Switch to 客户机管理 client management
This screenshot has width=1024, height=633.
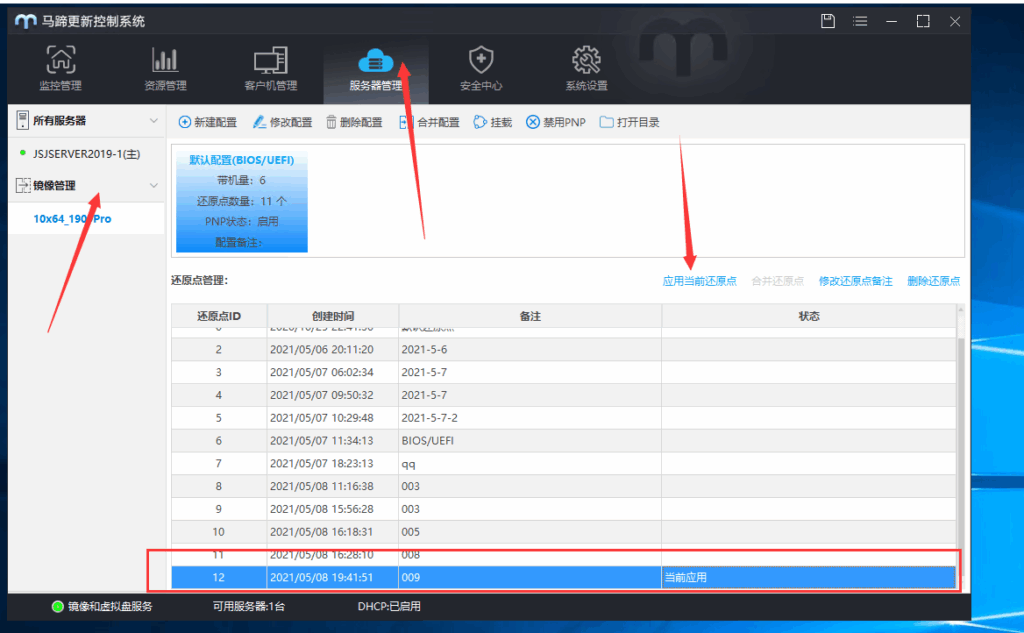coord(270,69)
